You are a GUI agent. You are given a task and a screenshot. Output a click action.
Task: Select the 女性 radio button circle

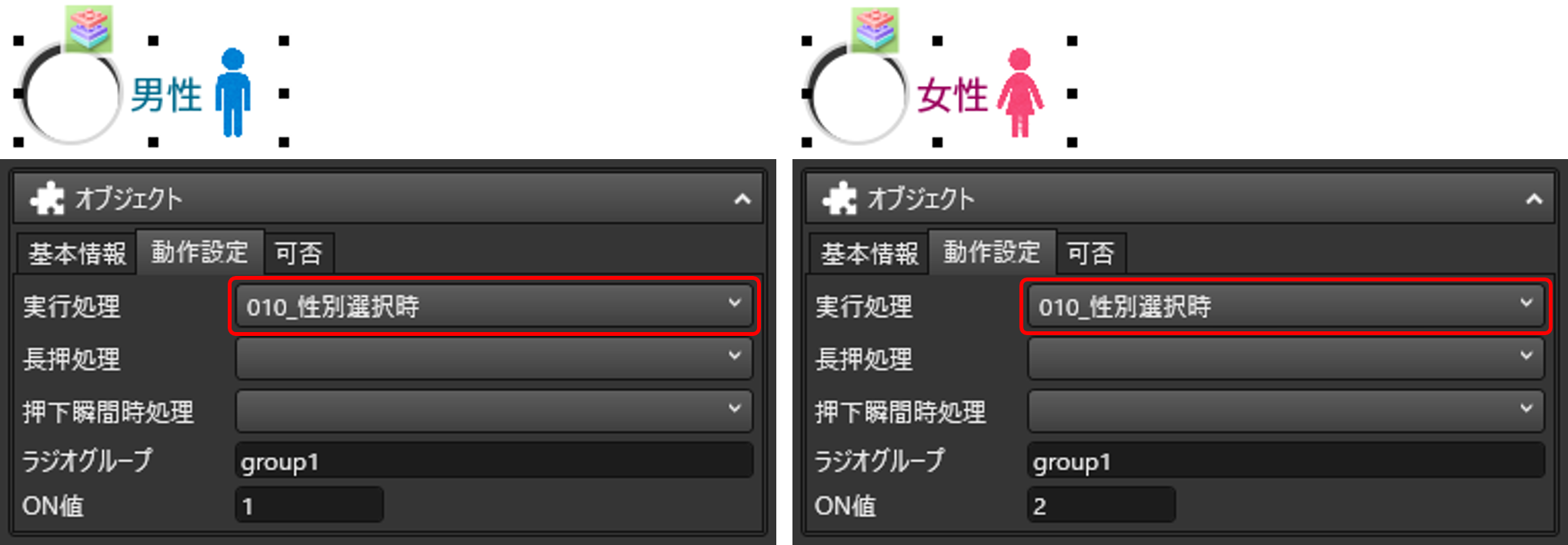[x=857, y=94]
